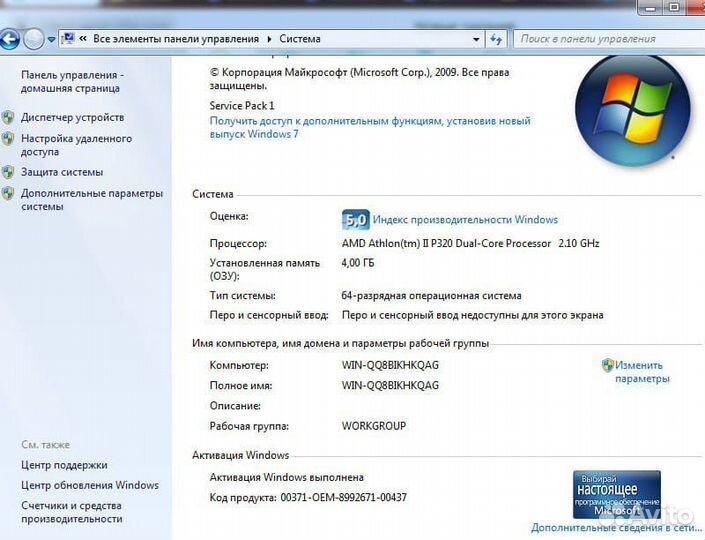Click computer name 'WIN-QQ8BIKHKQAG' next to 'Компьютер:'
Viewport: 705px width, 540px height.
click(390, 365)
